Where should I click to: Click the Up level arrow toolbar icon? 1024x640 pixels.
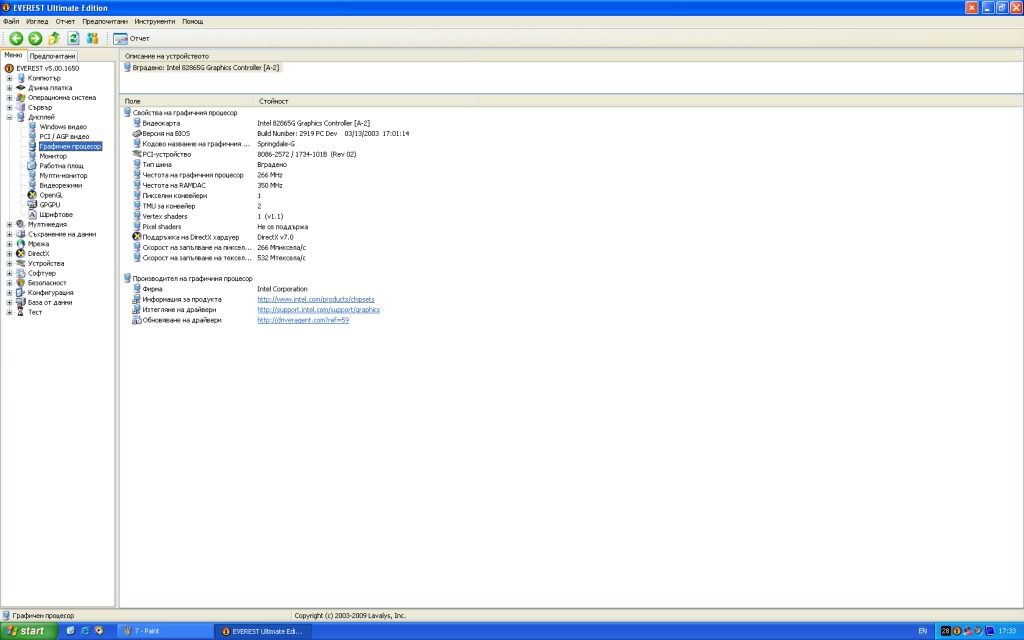click(x=54, y=39)
